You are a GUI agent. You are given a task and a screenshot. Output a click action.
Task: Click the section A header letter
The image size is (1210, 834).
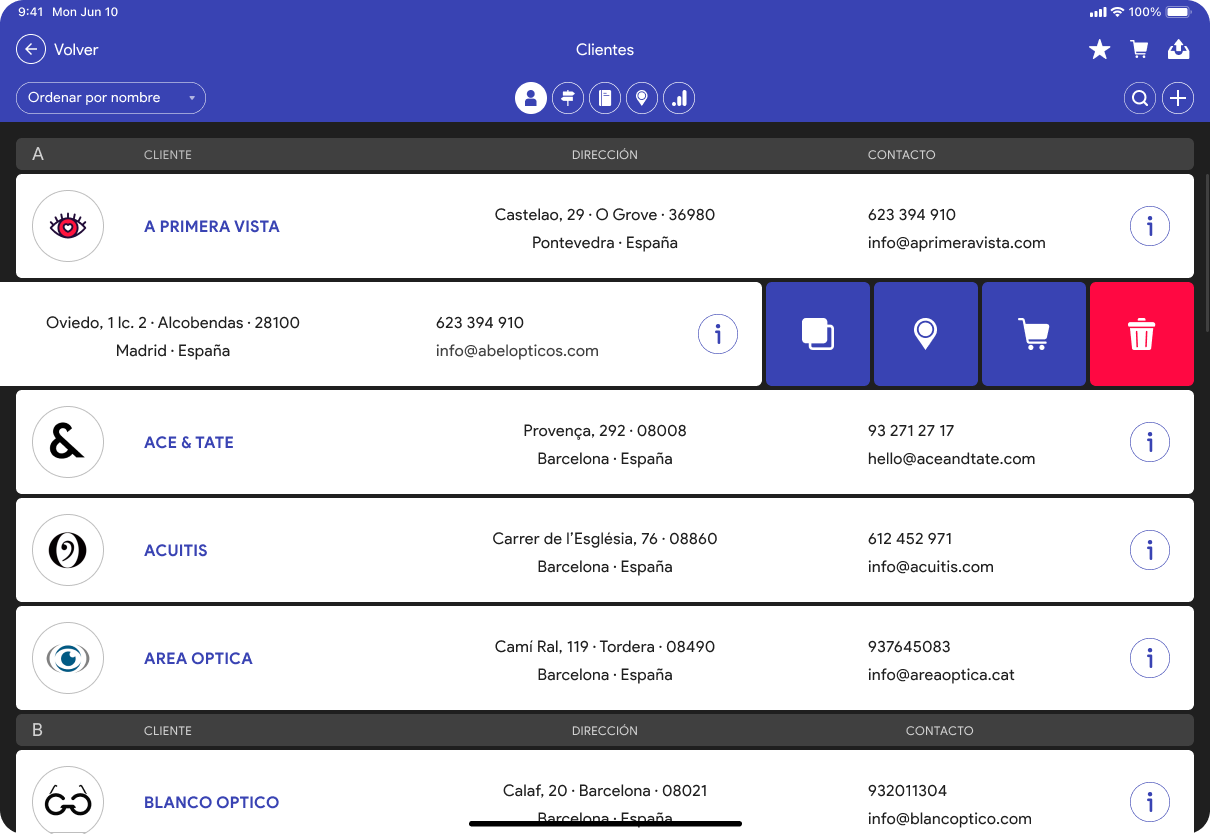(x=38, y=154)
